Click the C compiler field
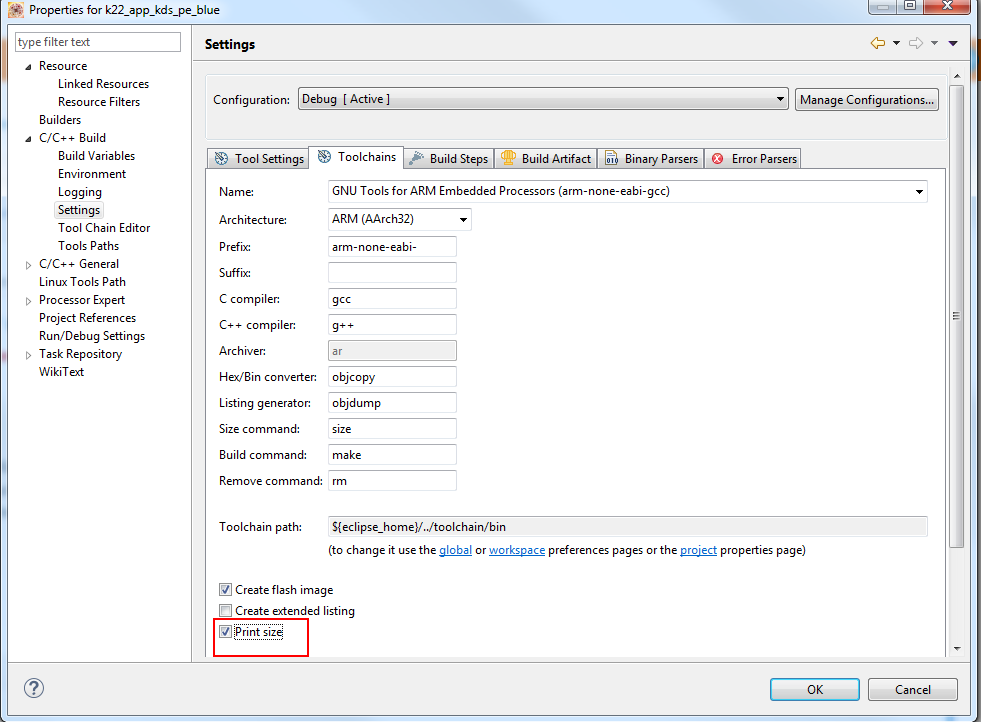Viewport: 981px width, 722px height. 392,298
